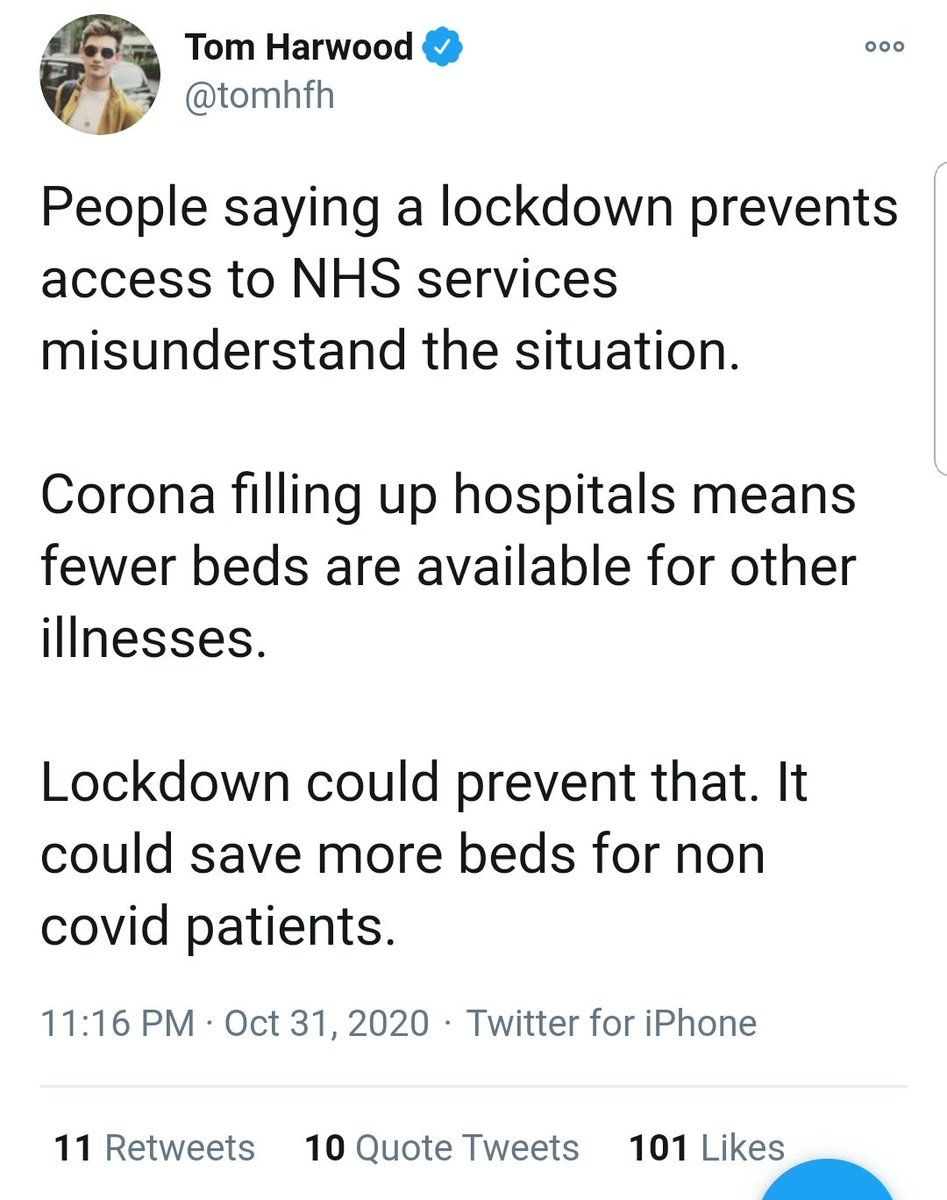Click the Oct 31, 2020 date

pos(327,1023)
